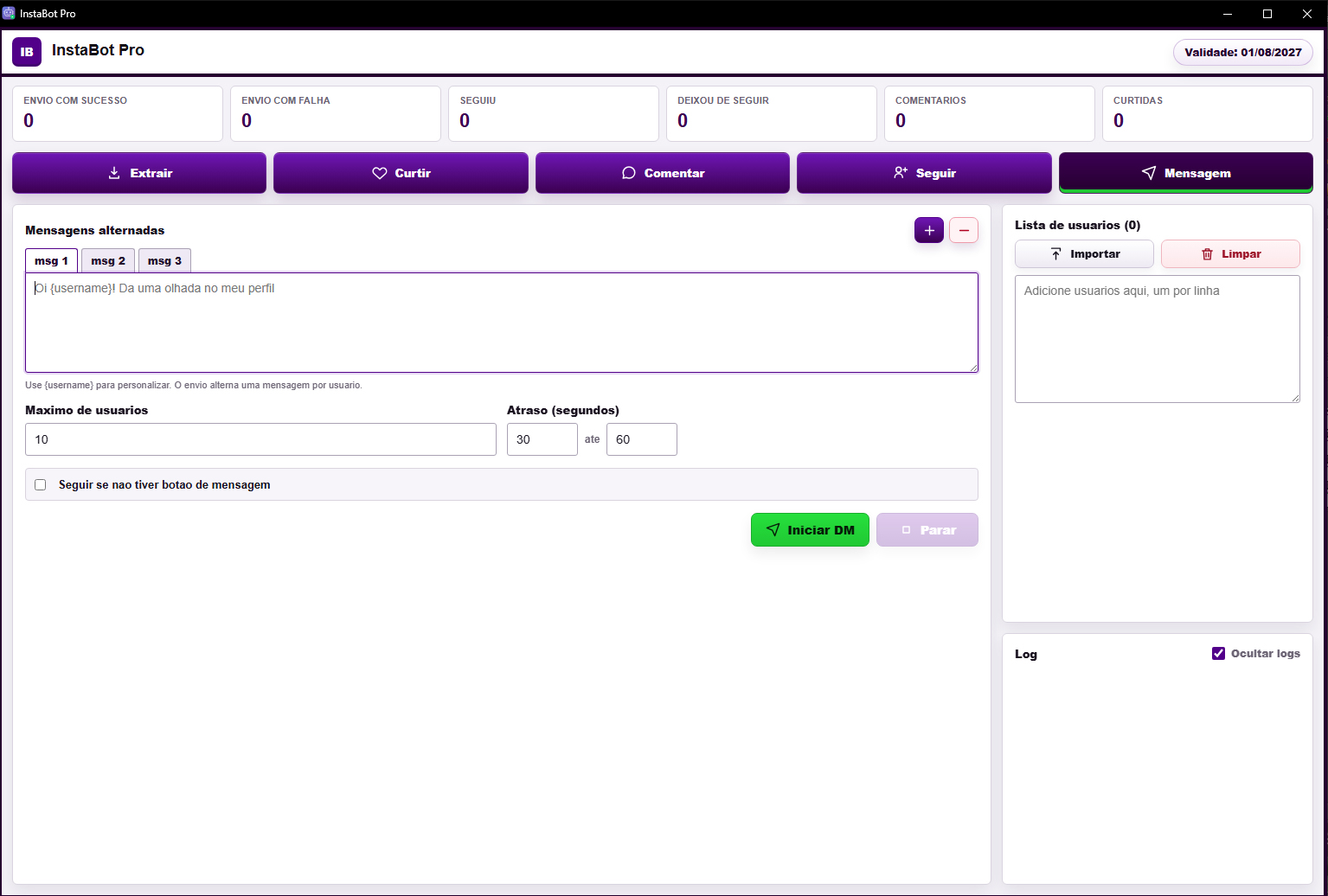Click the user list text area
Image resolution: width=1328 pixels, height=896 pixels.
tap(1158, 339)
